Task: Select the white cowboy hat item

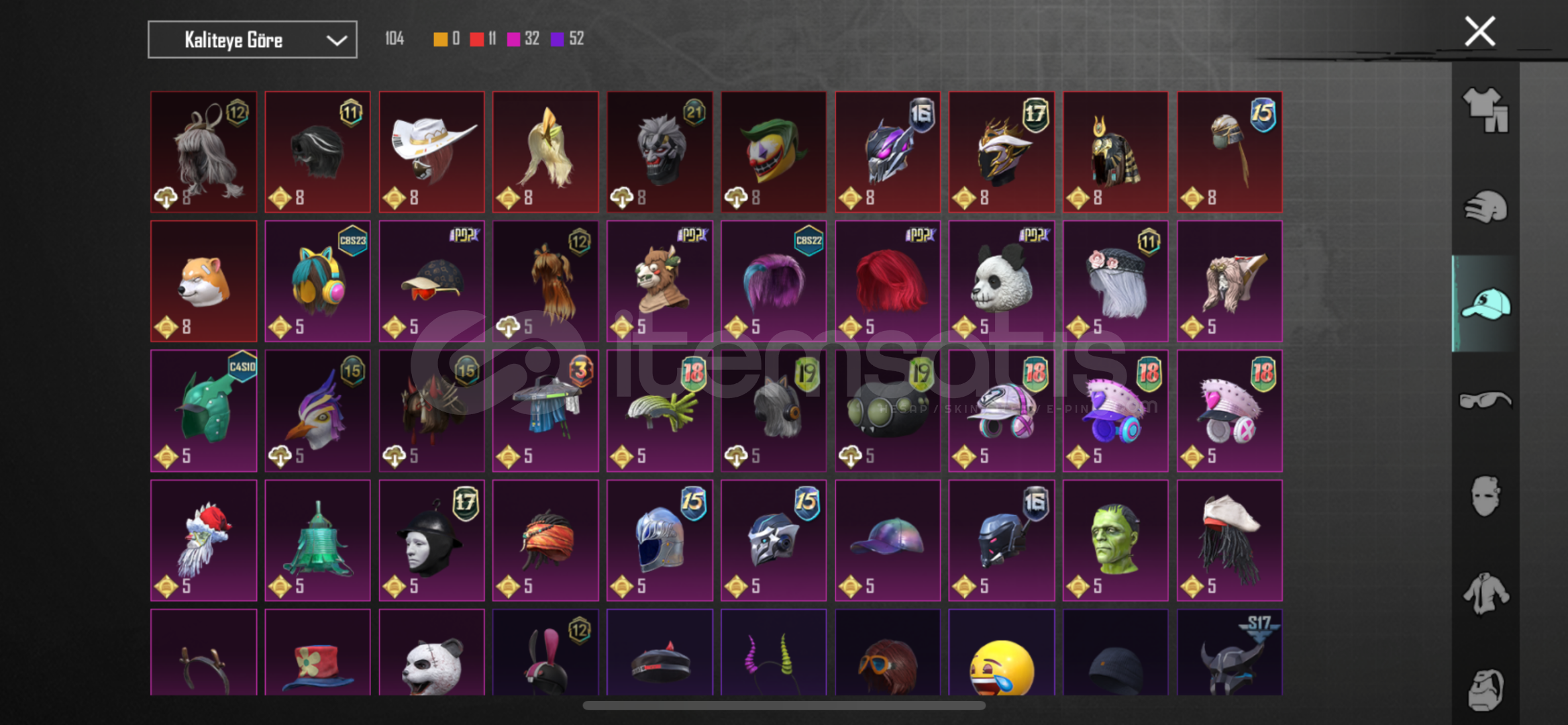Action: click(431, 152)
